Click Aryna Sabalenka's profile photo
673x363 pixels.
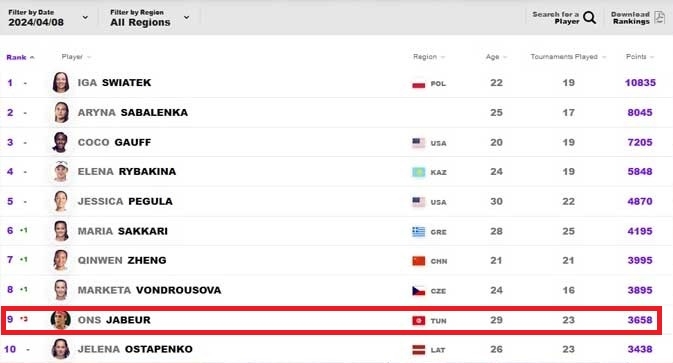(x=61, y=112)
